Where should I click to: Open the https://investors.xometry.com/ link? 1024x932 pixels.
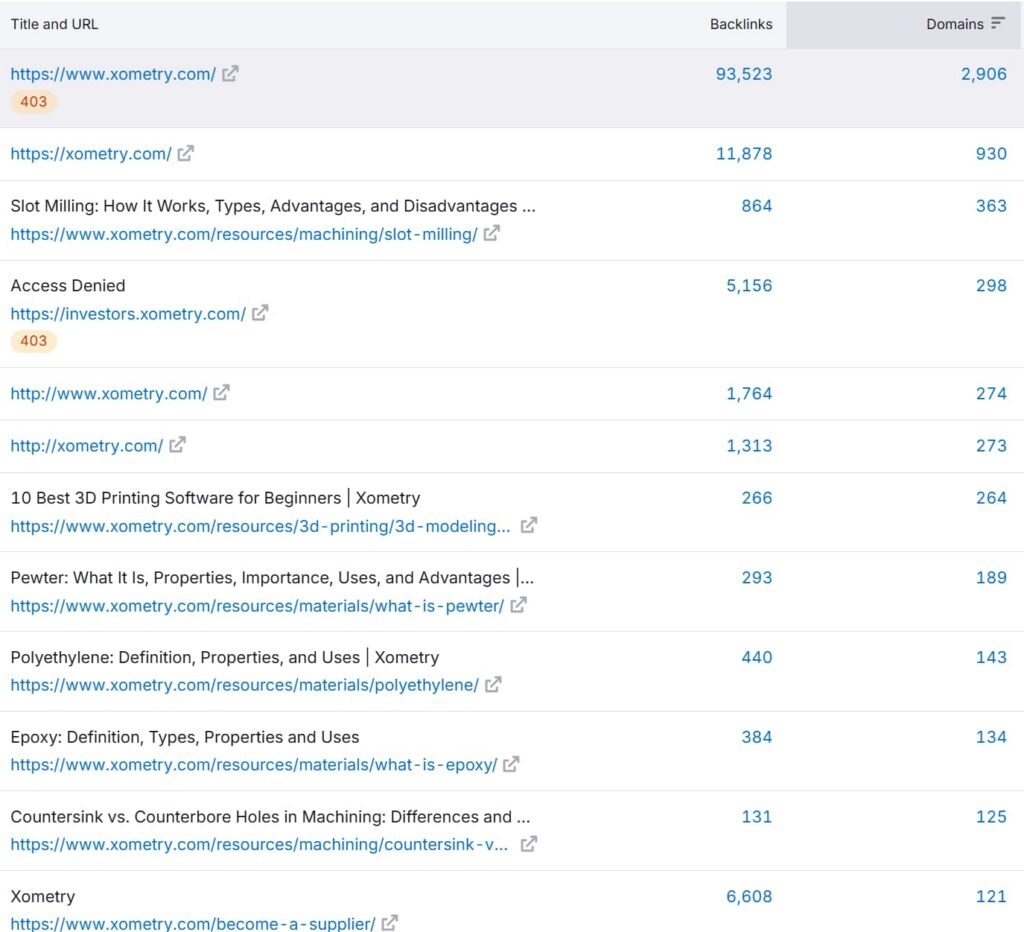click(128, 313)
